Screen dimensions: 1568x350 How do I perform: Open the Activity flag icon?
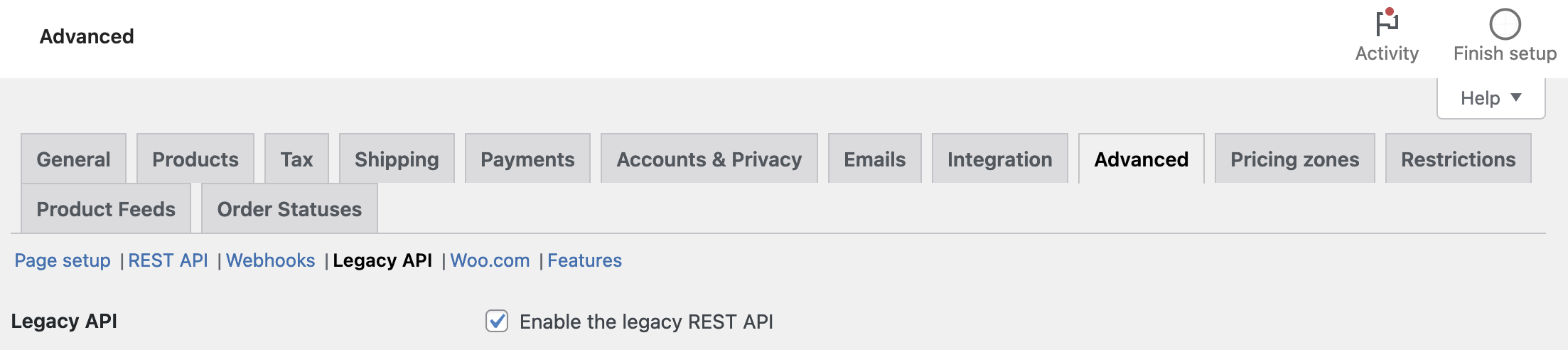click(1387, 23)
